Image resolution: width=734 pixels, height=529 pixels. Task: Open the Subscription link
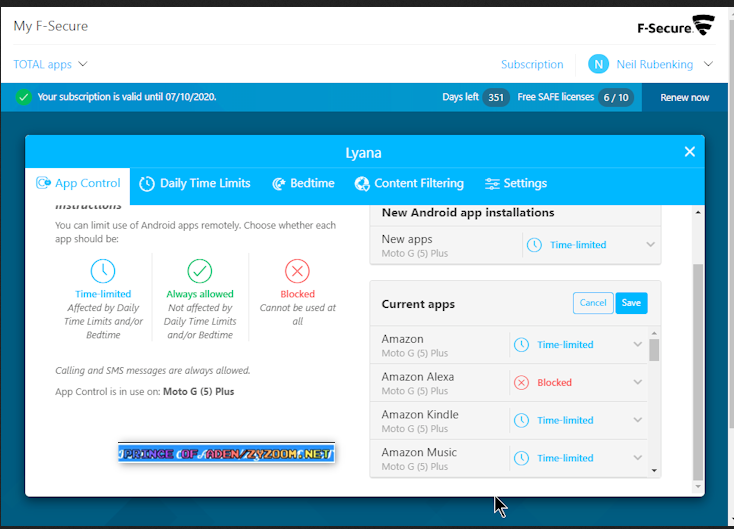point(532,64)
